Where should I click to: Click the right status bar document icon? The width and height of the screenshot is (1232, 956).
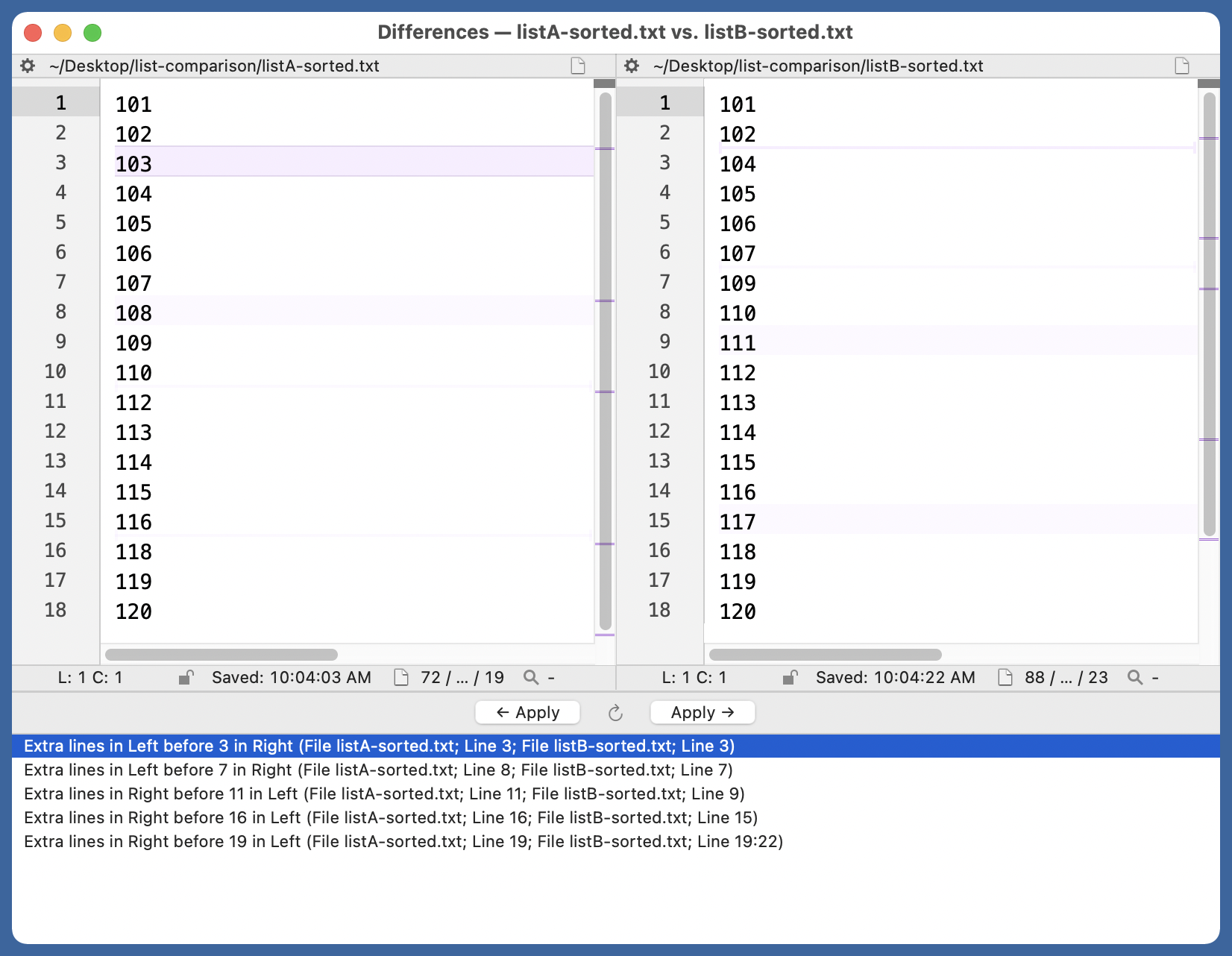click(x=1005, y=677)
